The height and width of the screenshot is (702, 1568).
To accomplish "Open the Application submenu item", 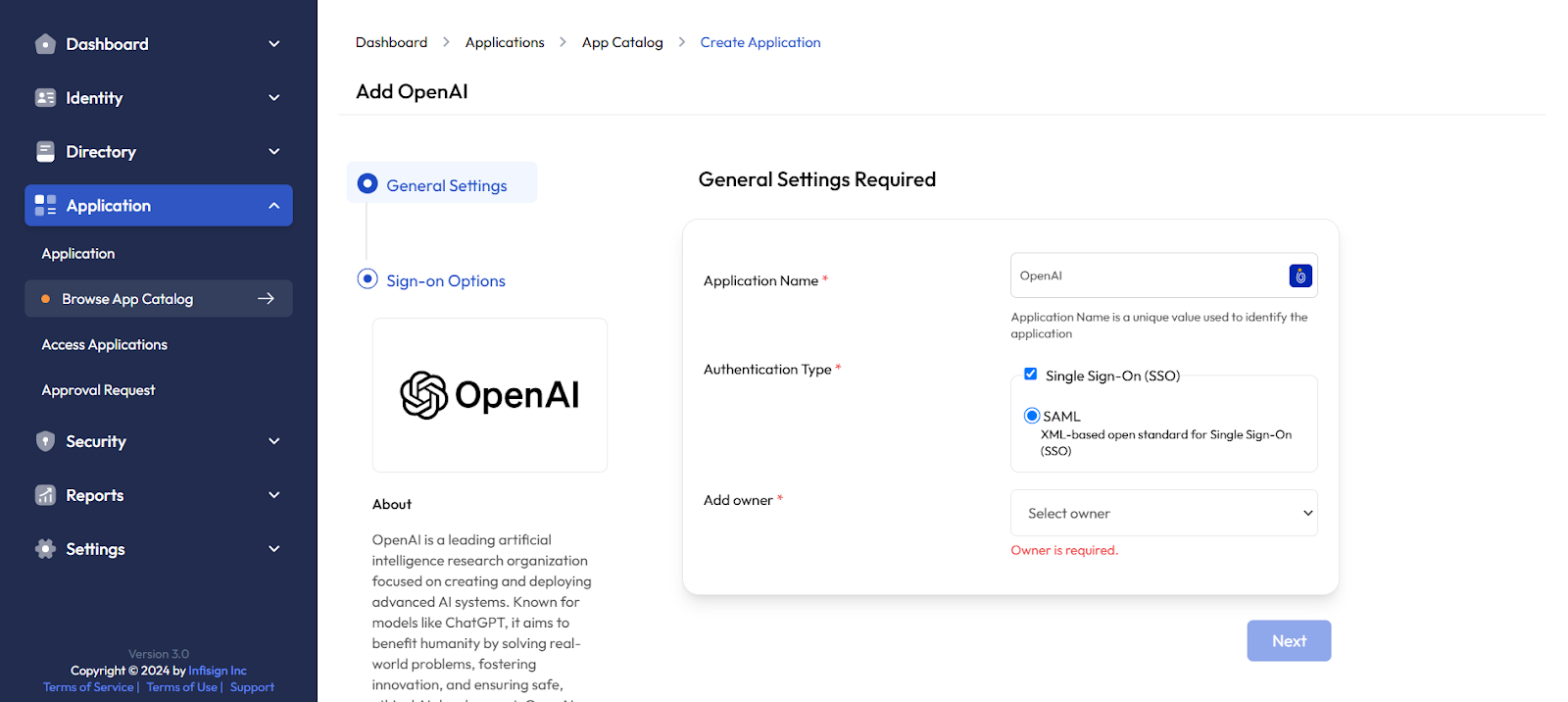I will point(78,254).
